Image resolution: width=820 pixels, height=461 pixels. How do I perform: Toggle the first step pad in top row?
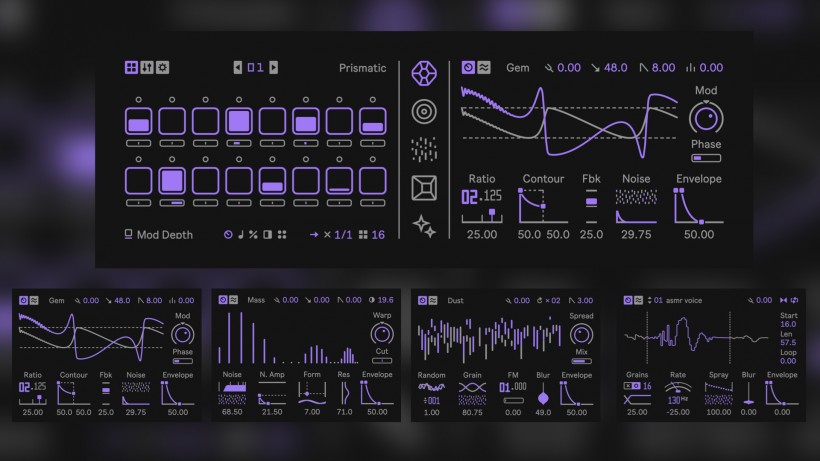point(138,122)
